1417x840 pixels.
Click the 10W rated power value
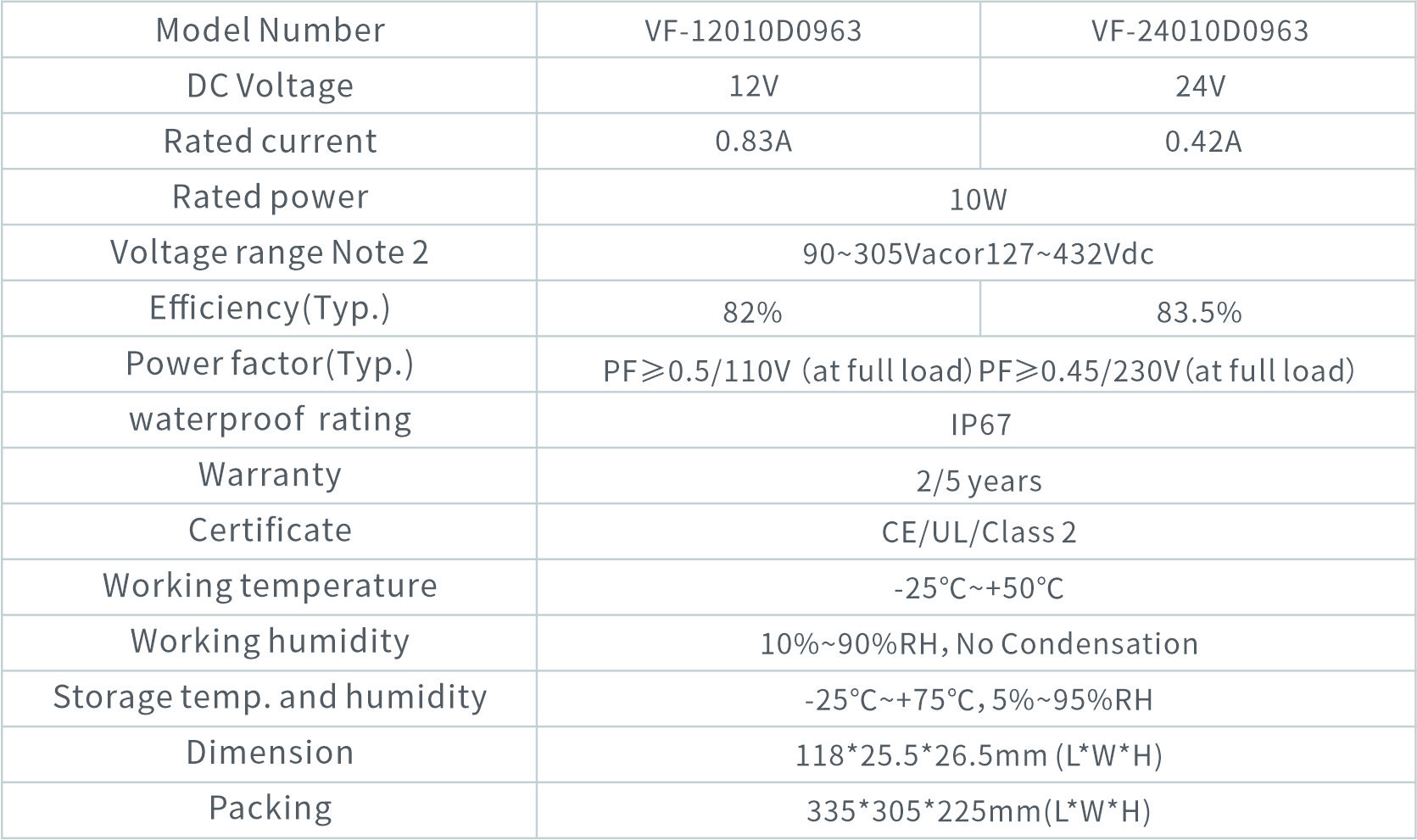coord(978,199)
